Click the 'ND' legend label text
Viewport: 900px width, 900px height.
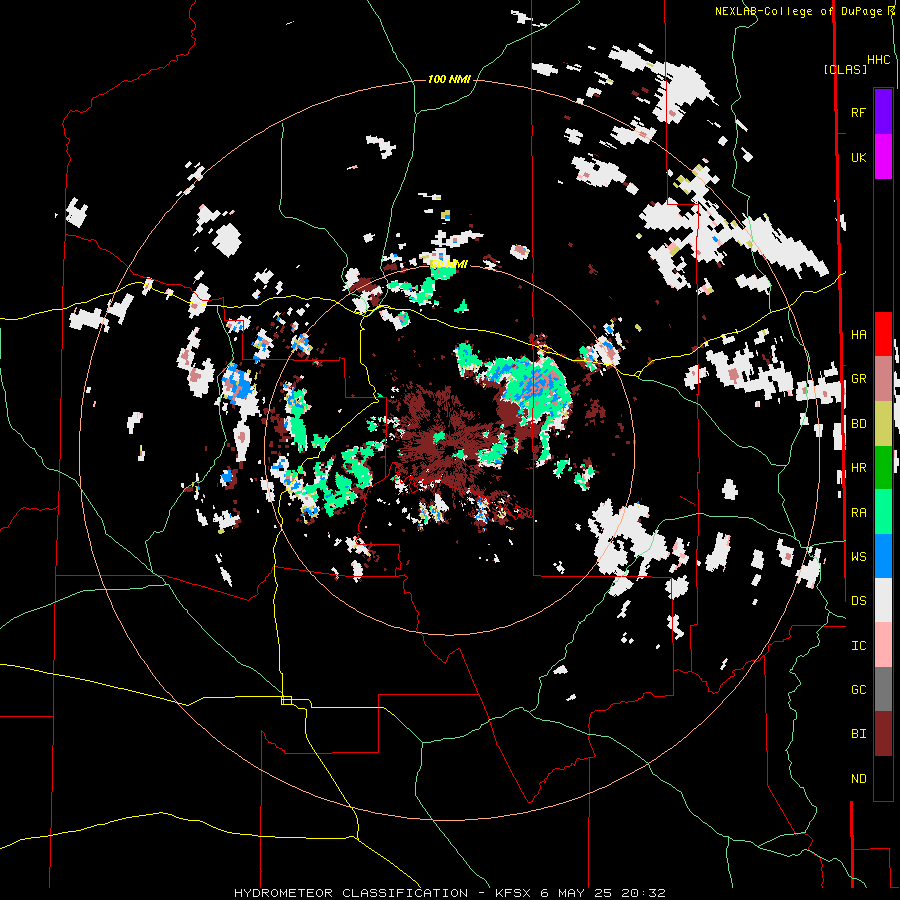pyautogui.click(x=858, y=778)
